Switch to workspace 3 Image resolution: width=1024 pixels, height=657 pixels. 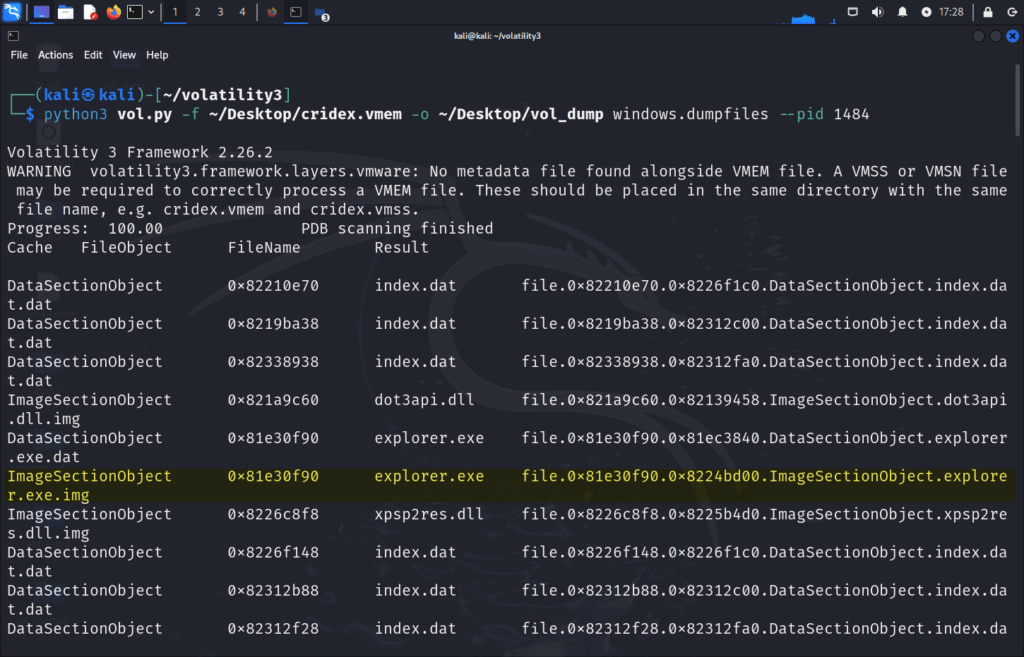pyautogui.click(x=220, y=12)
